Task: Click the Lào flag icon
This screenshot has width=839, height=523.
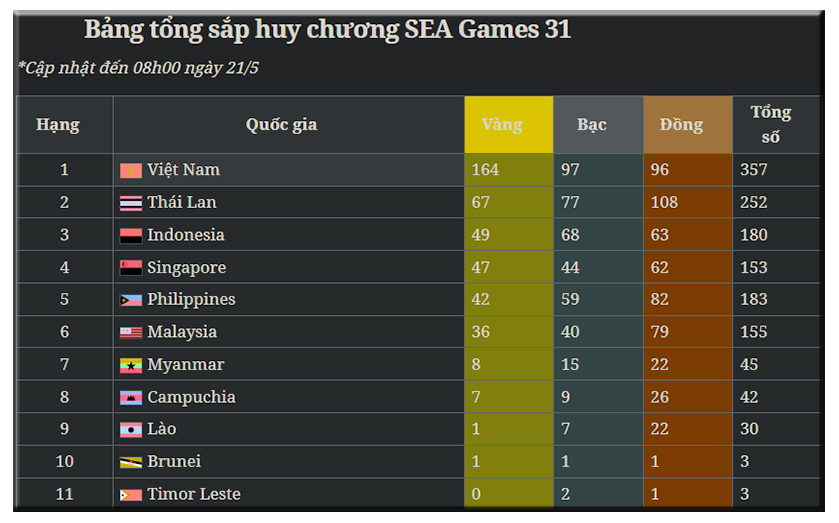Action: (x=130, y=430)
